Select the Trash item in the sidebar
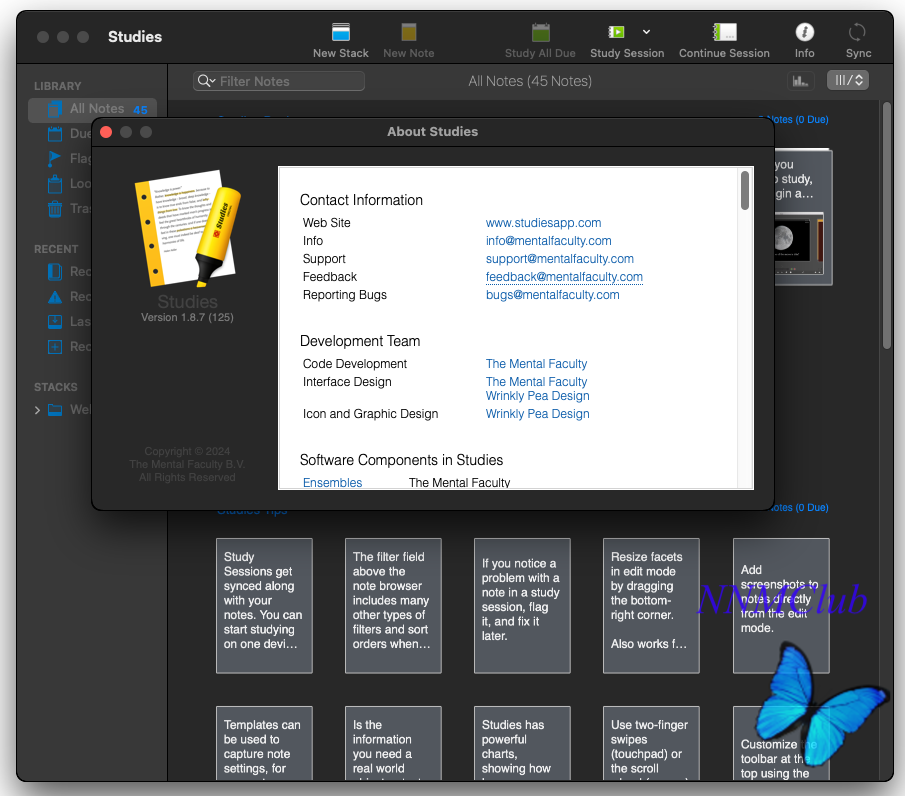 (x=55, y=208)
